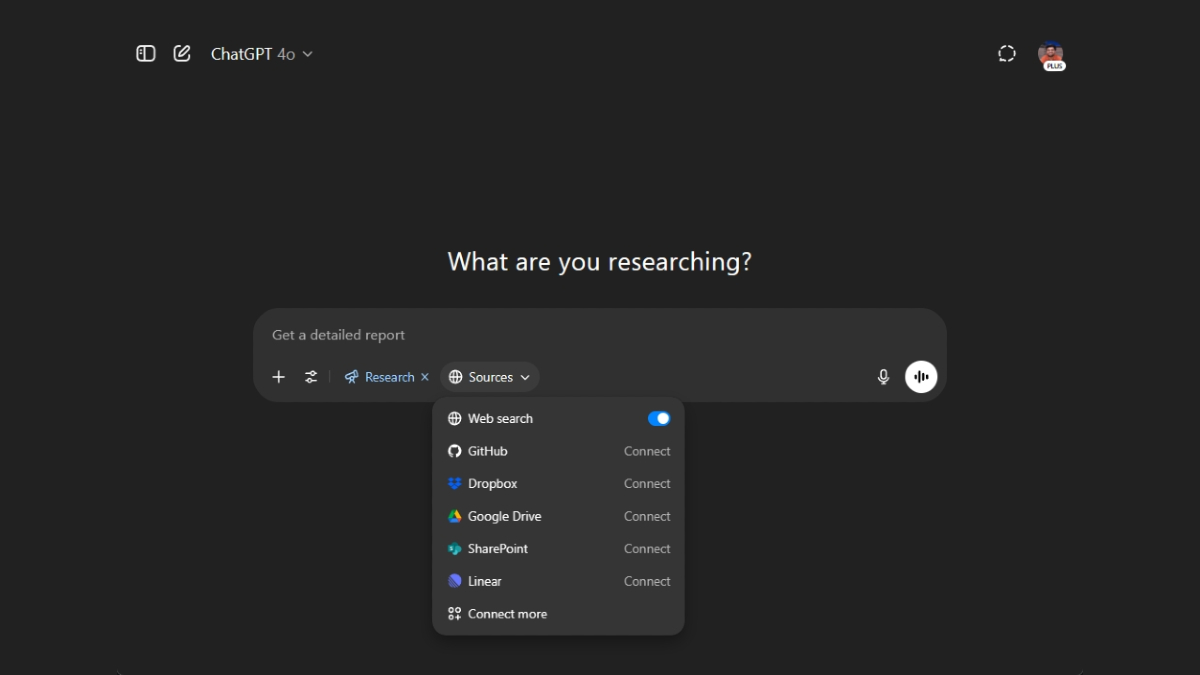Select the GitHub source entry
This screenshot has height=675, width=1200.
pyautogui.click(x=488, y=451)
